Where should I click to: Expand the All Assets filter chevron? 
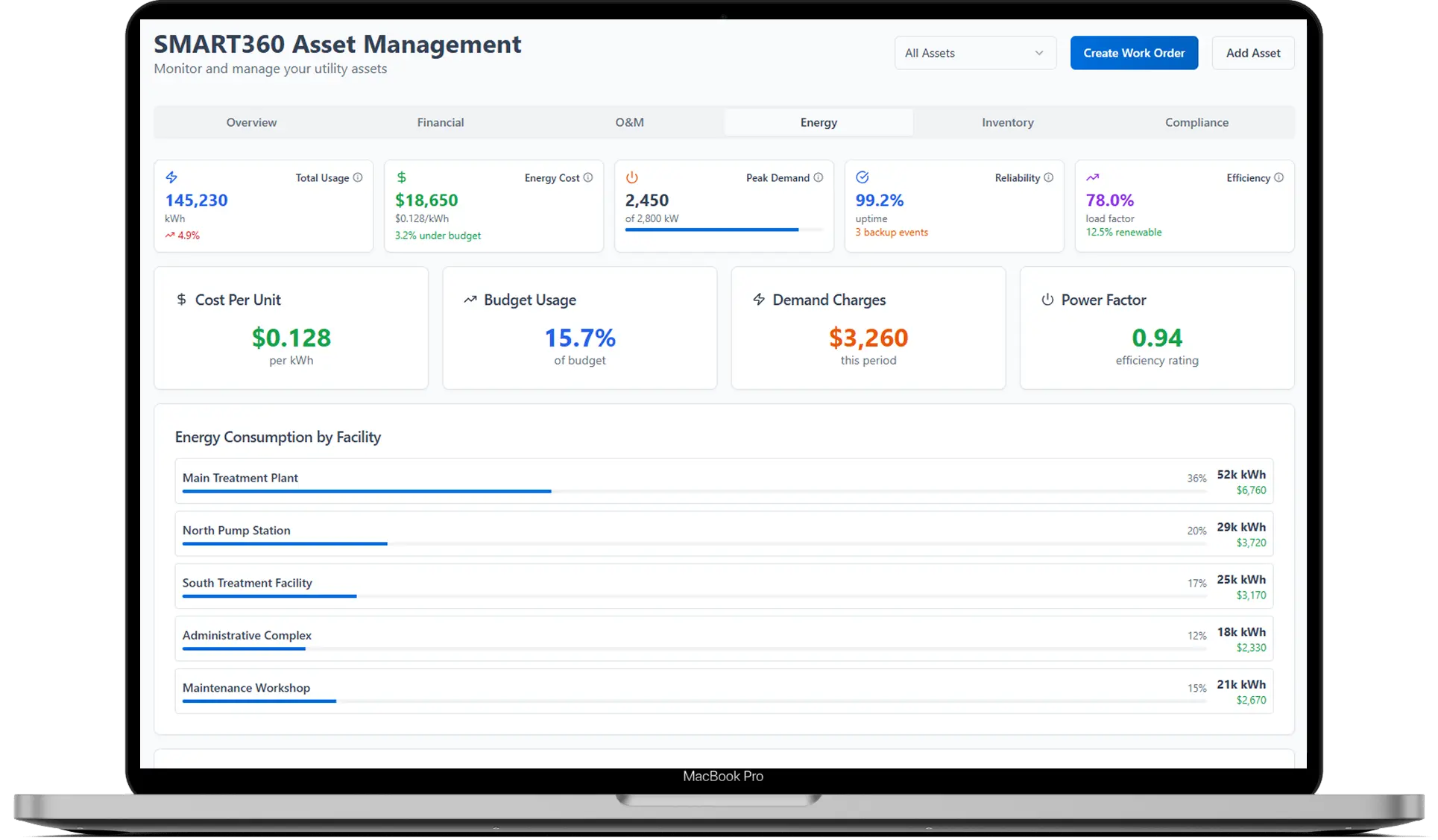1038,53
